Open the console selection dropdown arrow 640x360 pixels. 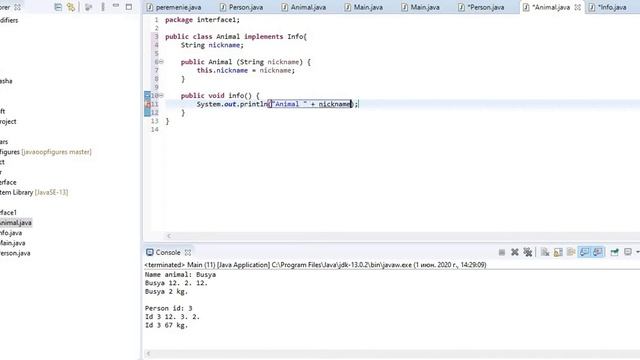pyautogui.click(x=637, y=252)
